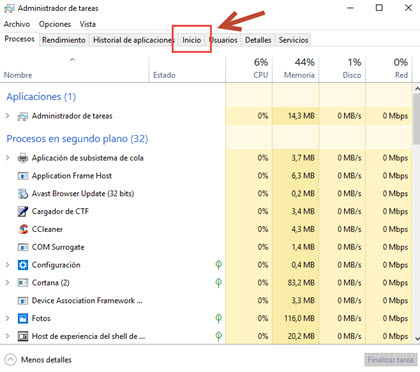This screenshot has height=372, width=420.
Task: Click the red CCleaner icon
Action: [x=23, y=229]
